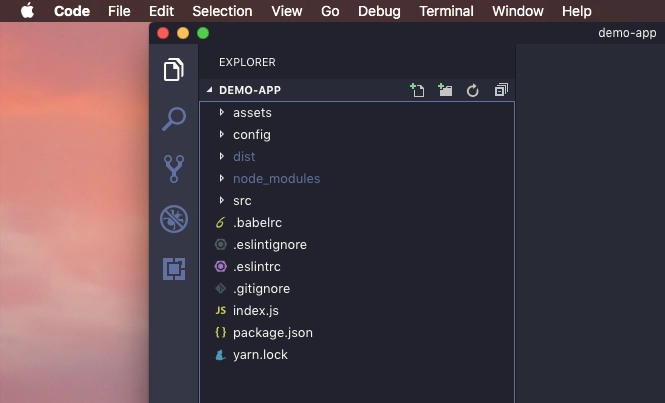The image size is (665, 403).
Task: Click the red close window button
Action: (x=163, y=33)
